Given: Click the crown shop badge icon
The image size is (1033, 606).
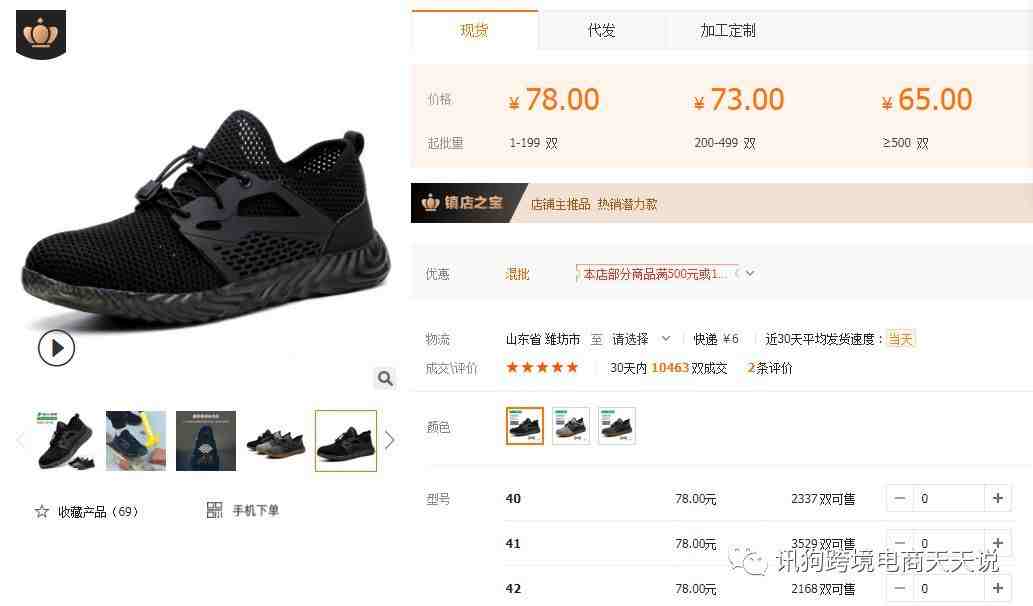Looking at the screenshot, I should click(x=41, y=34).
